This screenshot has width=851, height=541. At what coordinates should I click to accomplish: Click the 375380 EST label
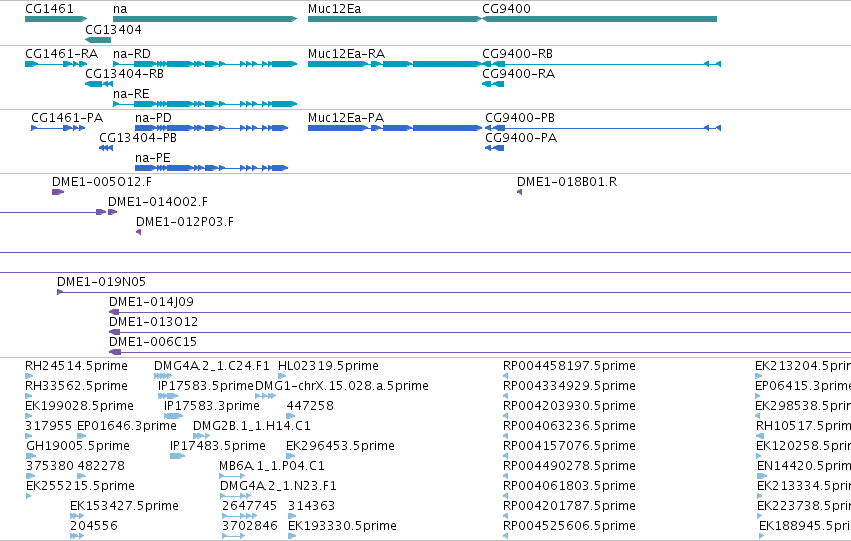(49, 466)
